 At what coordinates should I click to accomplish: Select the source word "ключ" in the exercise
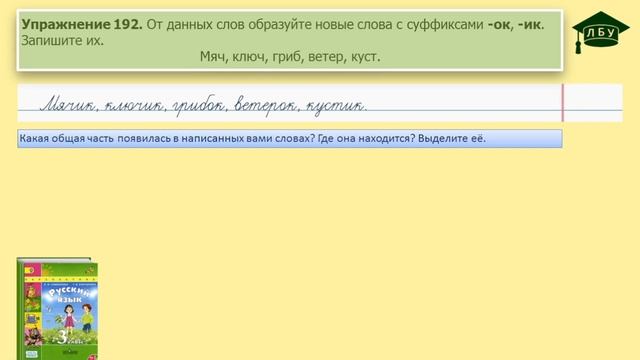click(249, 56)
